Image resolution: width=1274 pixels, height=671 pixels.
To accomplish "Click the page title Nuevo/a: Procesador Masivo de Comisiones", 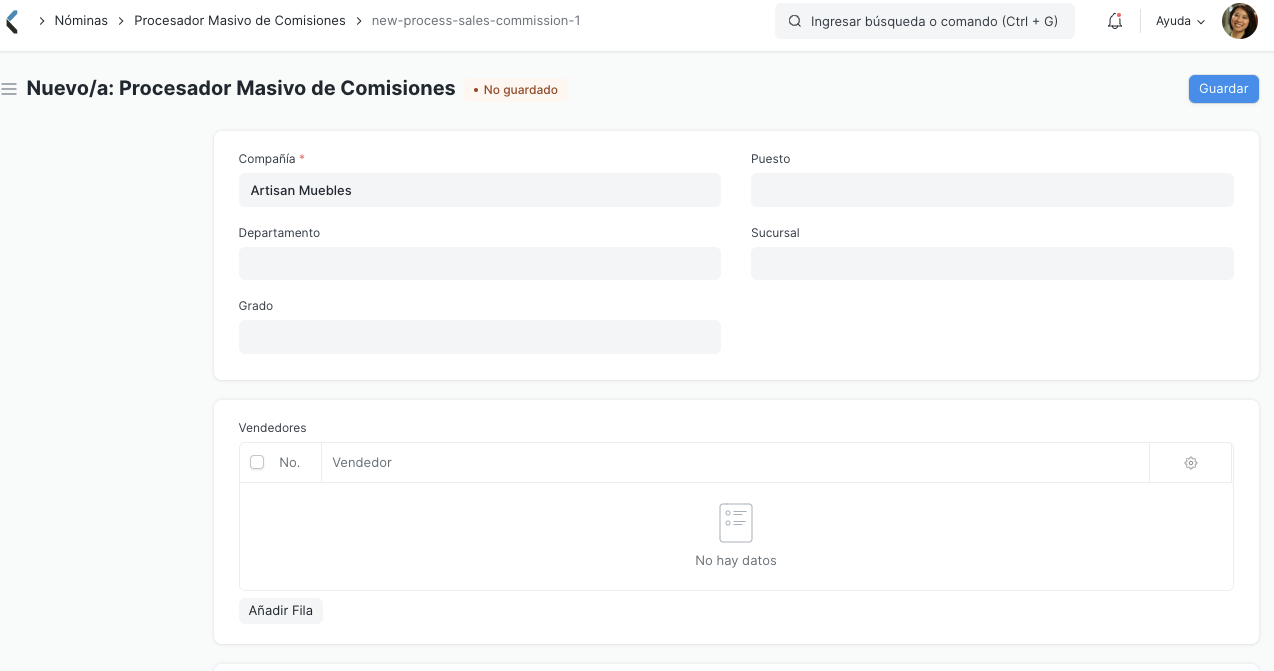I will (x=241, y=88).
